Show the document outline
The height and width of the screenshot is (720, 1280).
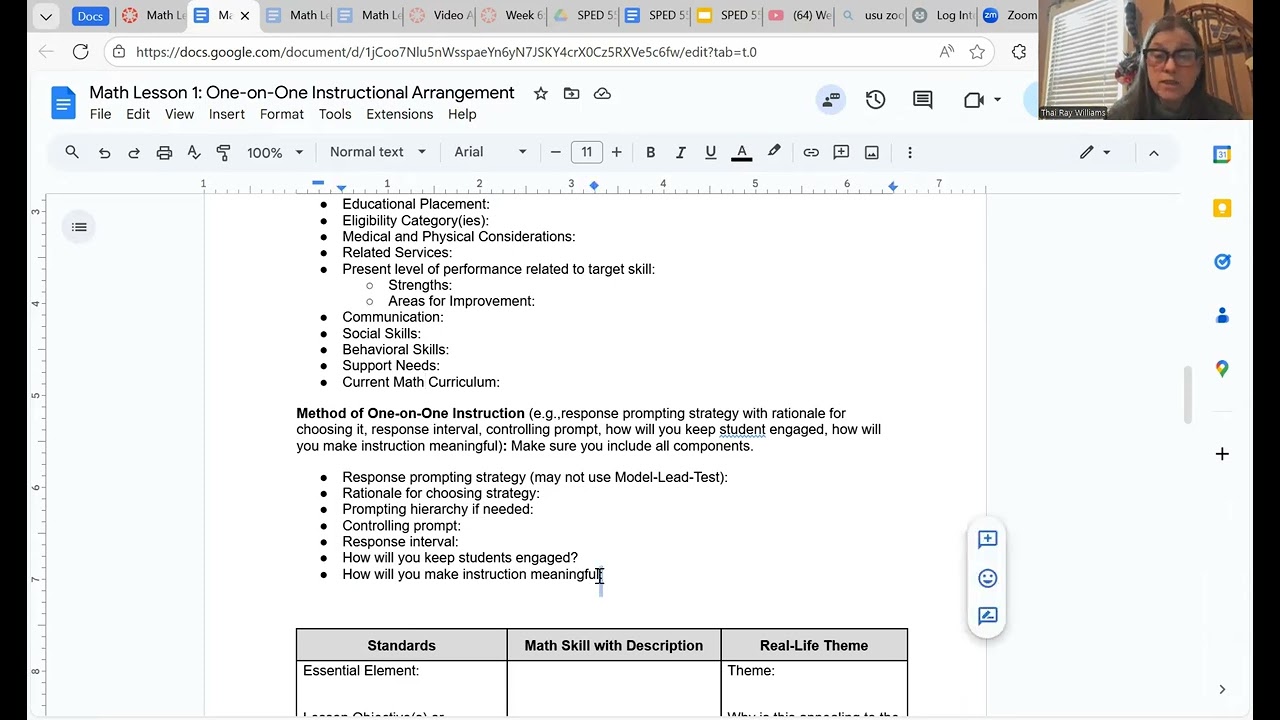(79, 227)
